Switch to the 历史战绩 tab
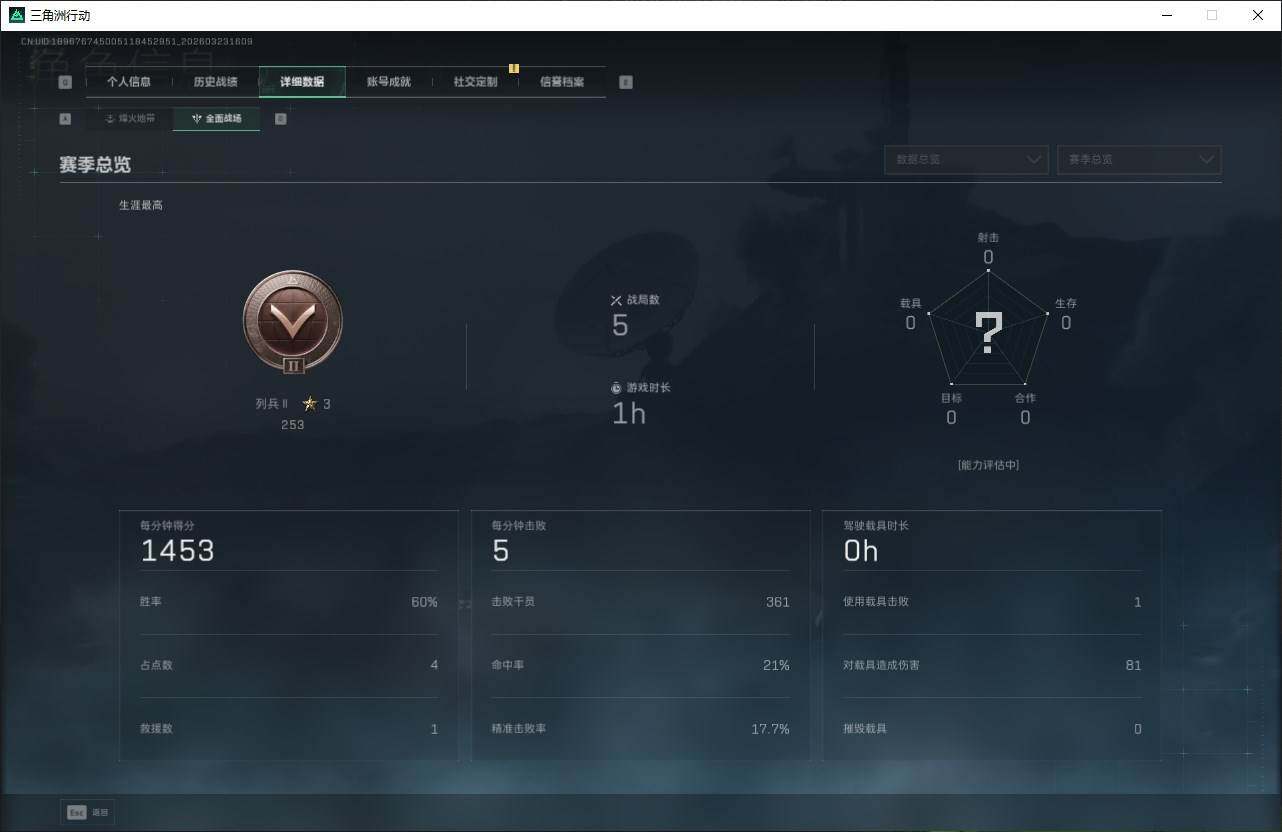This screenshot has height=832, width=1282. (215, 82)
